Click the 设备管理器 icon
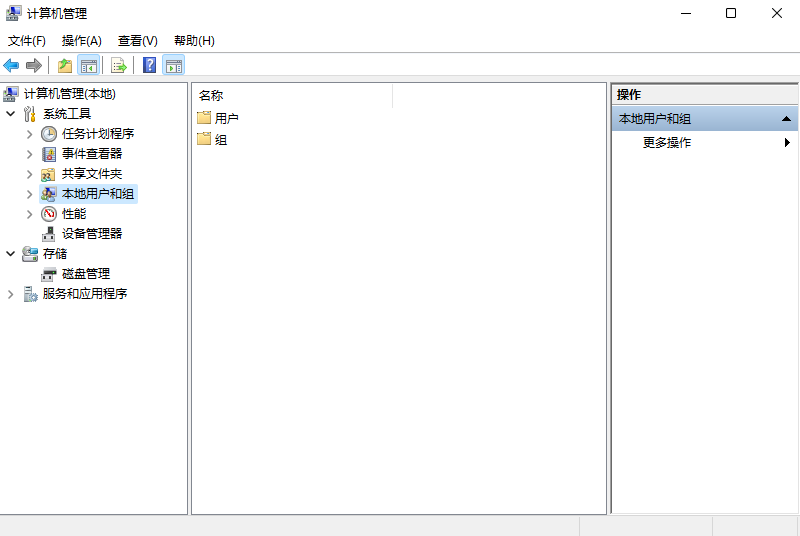800x536 pixels. (48, 234)
